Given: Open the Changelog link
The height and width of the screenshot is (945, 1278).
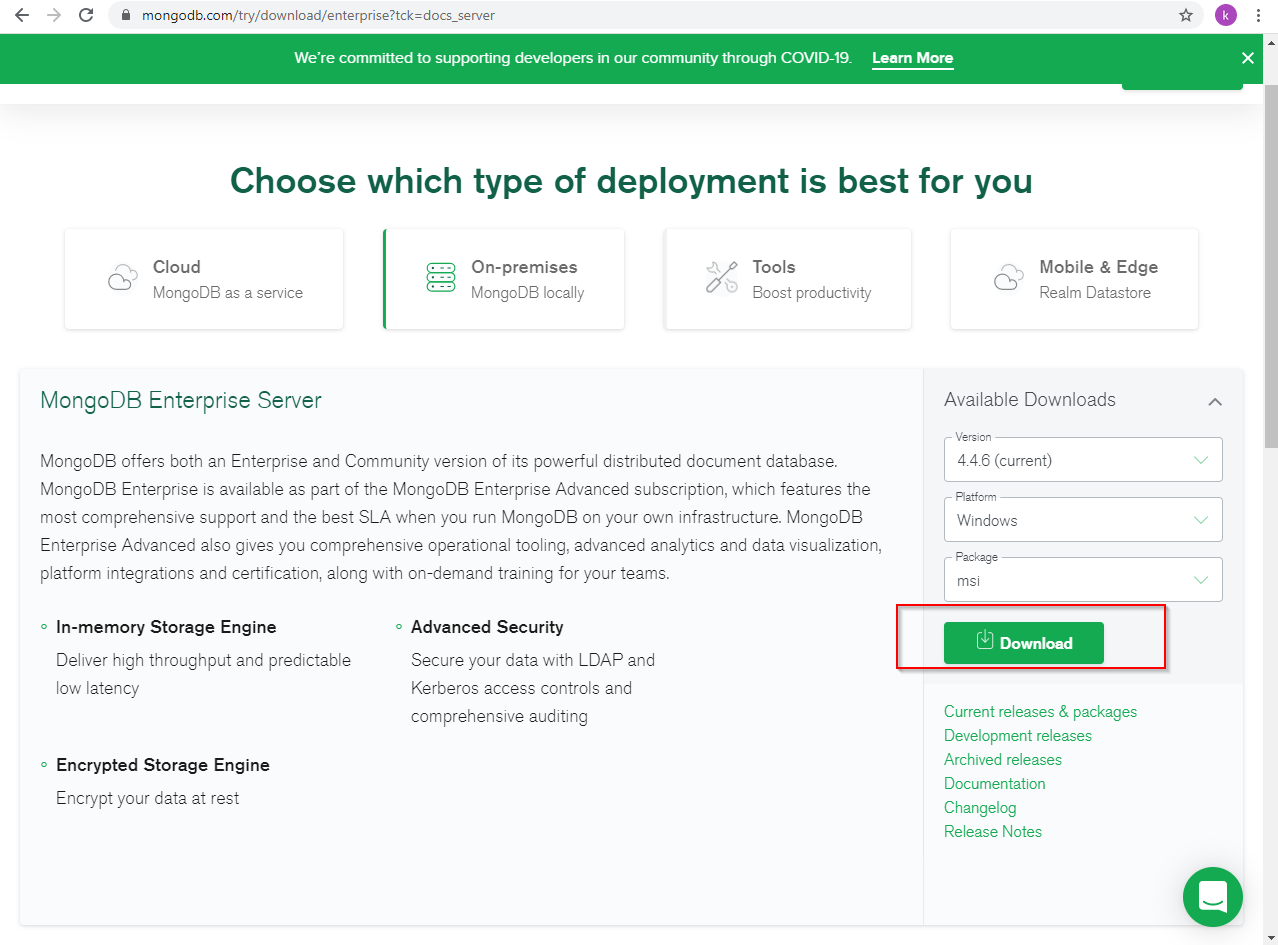Looking at the screenshot, I should pos(980,808).
